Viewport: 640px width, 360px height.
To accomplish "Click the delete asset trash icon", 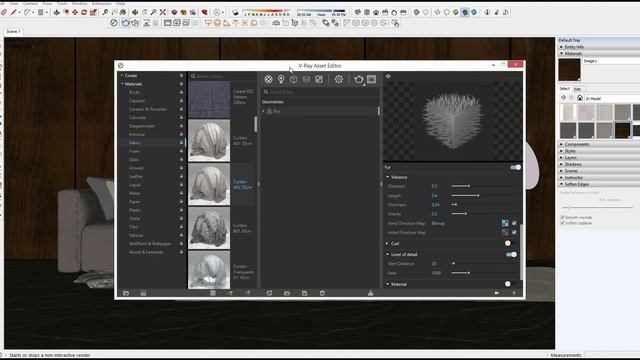I will (x=322, y=293).
